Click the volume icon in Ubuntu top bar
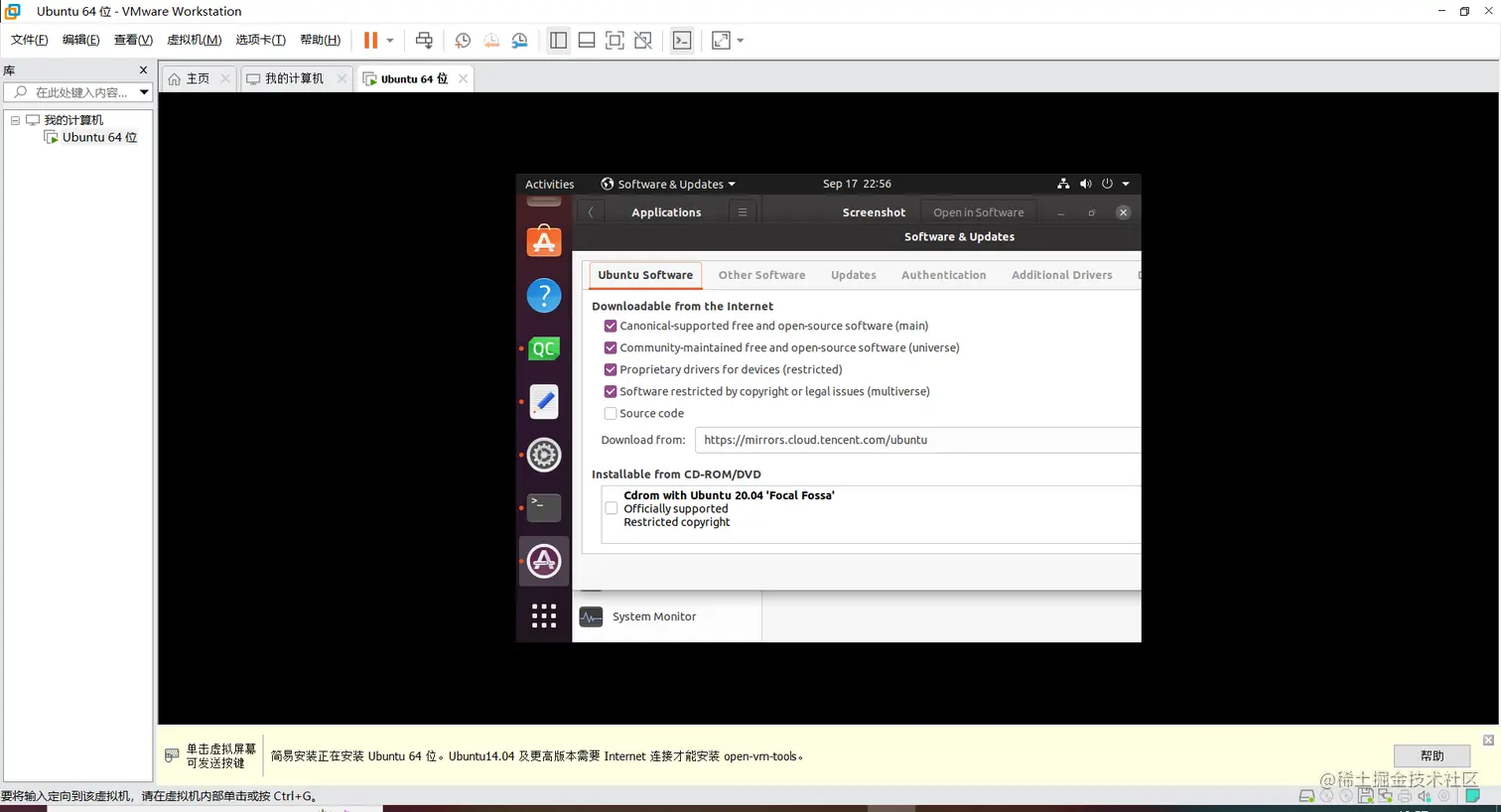 click(x=1085, y=184)
